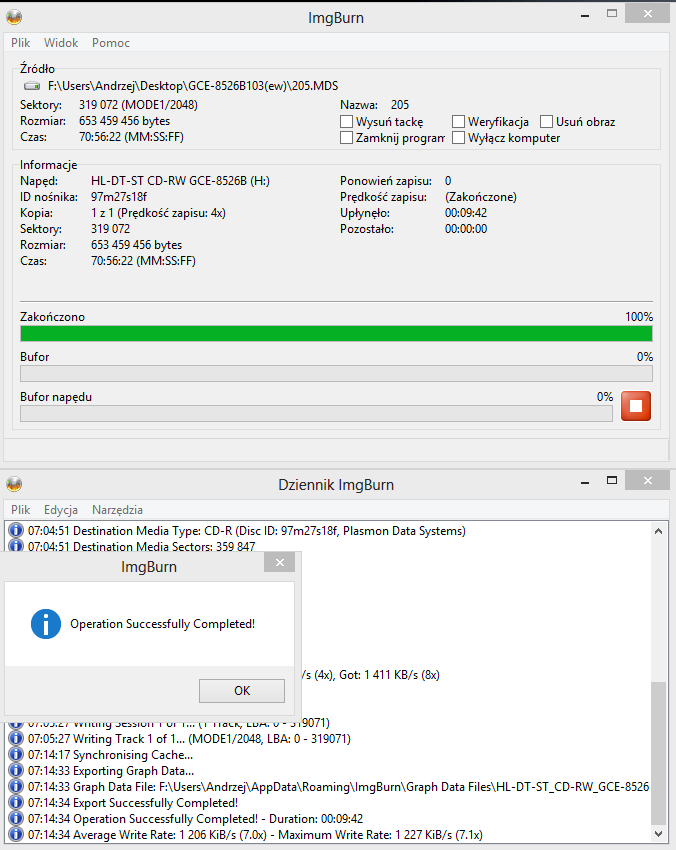Click the Bufor napędu progress bar
676x850 pixels.
pyautogui.click(x=316, y=414)
